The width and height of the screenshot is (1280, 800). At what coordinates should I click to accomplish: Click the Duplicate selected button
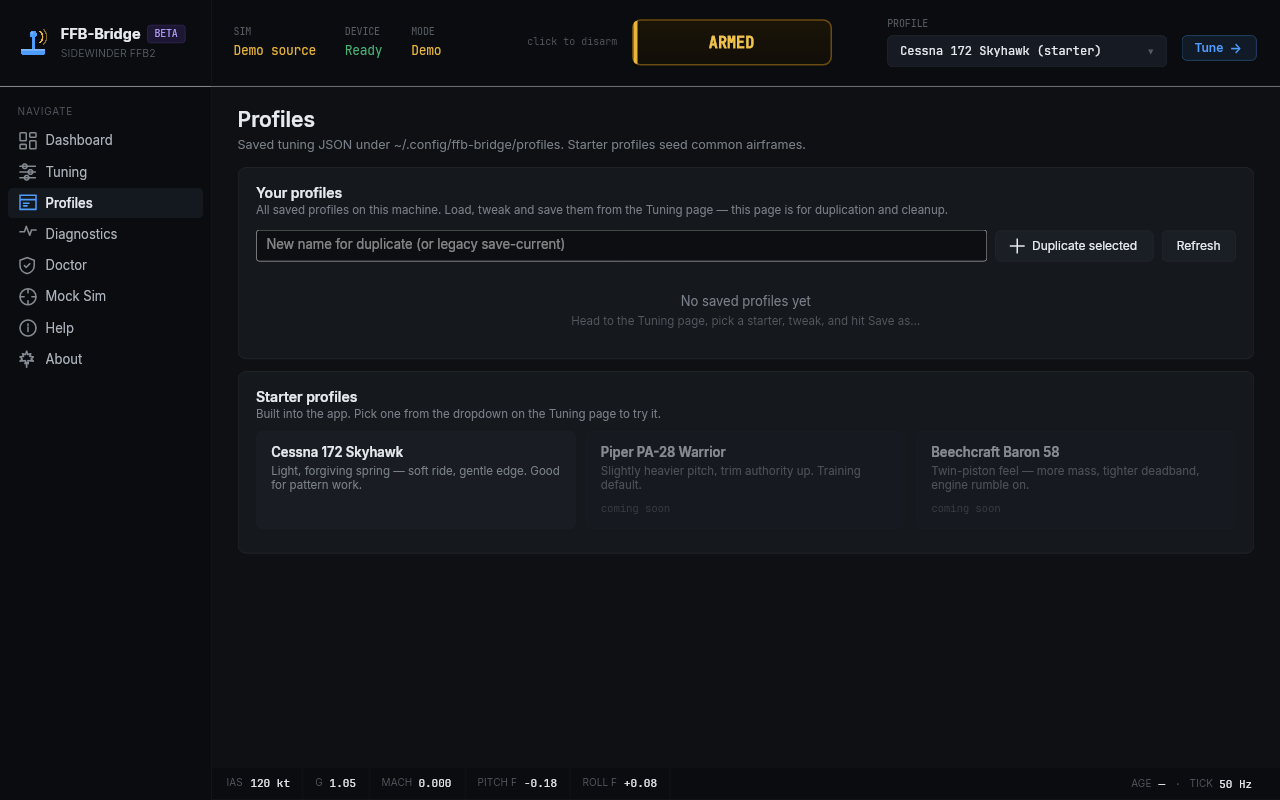coord(1074,246)
